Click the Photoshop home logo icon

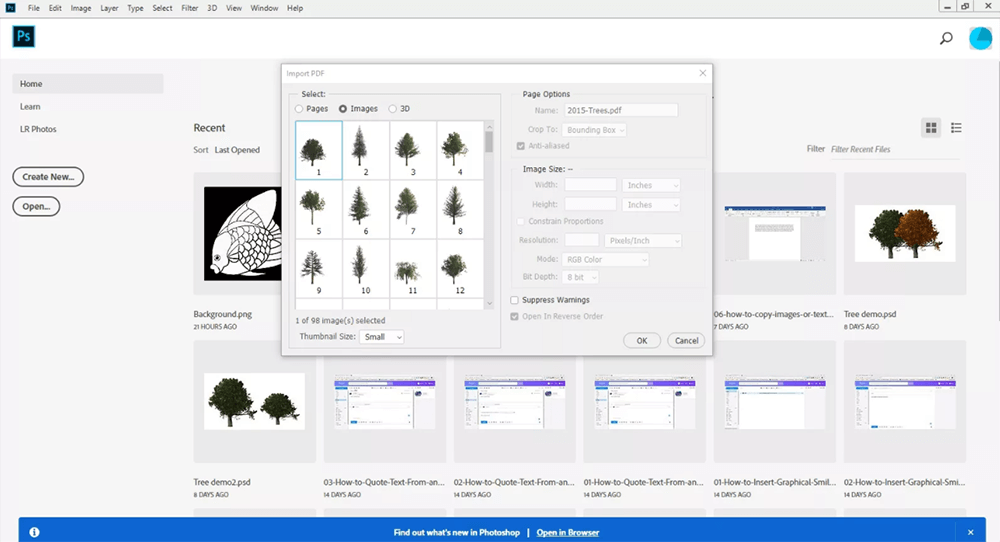click(24, 37)
